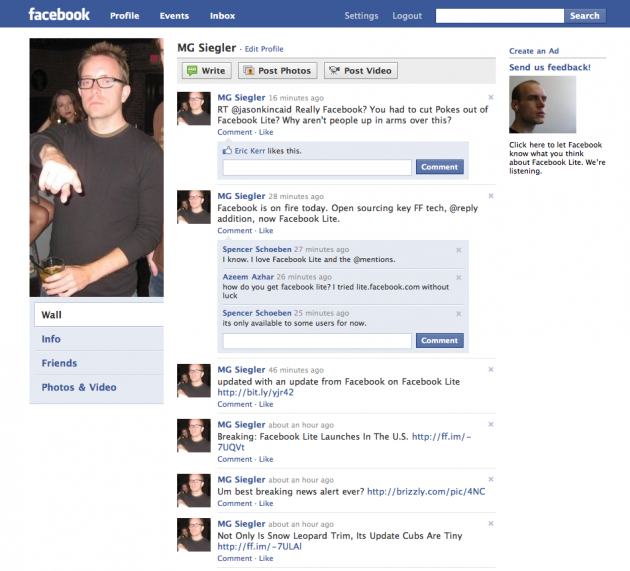Open the ff.im/-7UQVt link

click(x=442, y=437)
